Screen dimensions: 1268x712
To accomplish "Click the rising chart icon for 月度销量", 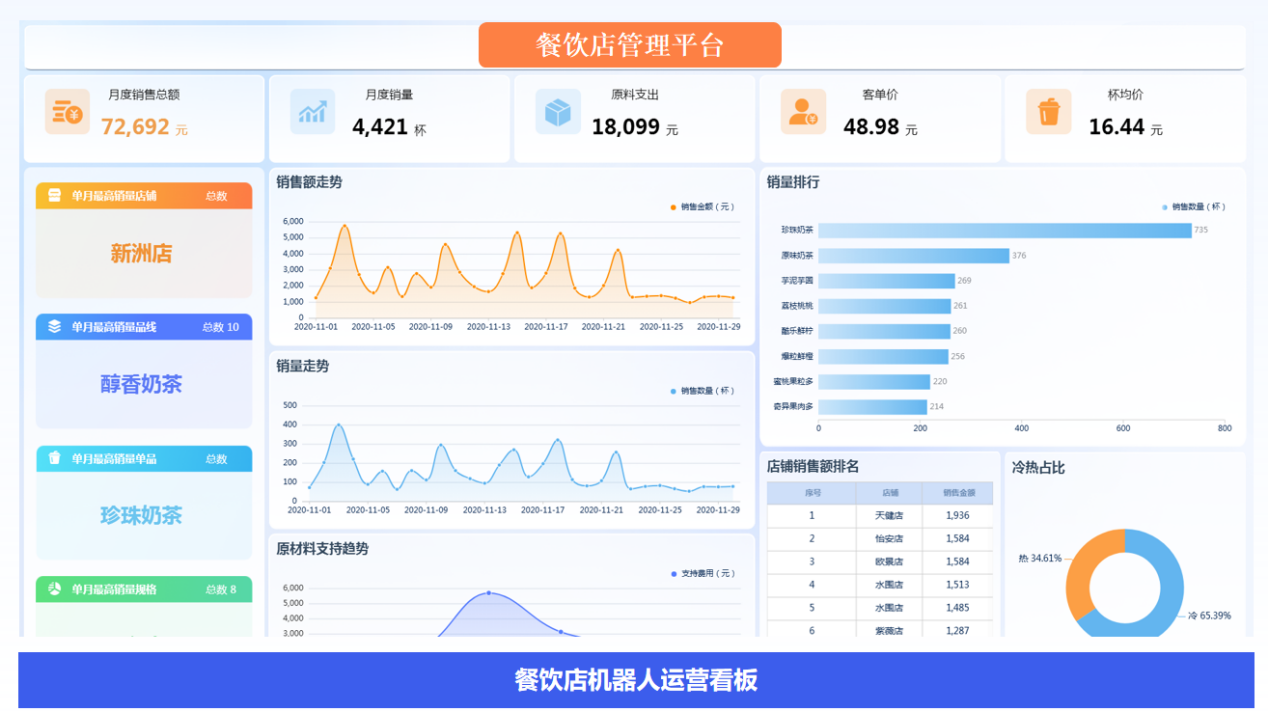I will click(312, 112).
